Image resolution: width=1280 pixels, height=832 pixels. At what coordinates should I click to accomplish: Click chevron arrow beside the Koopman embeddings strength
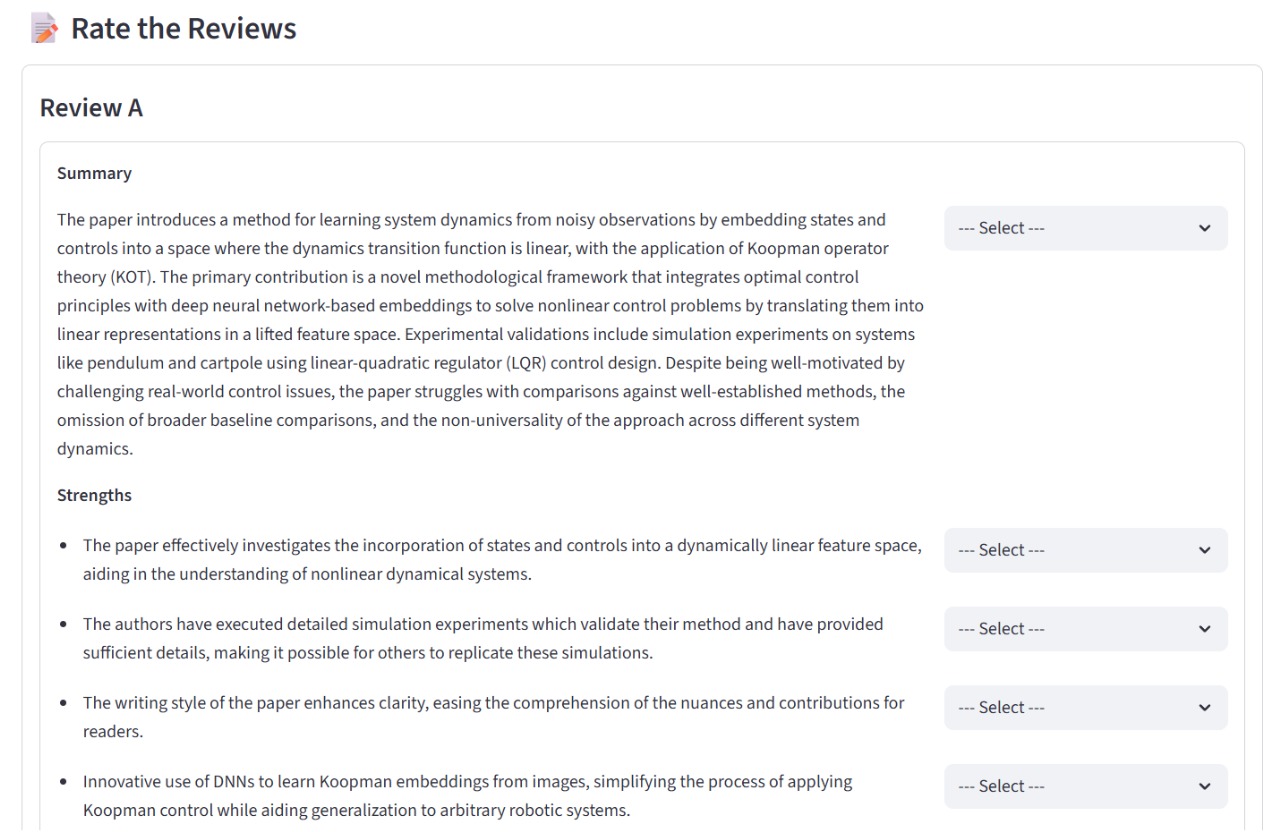click(1204, 786)
